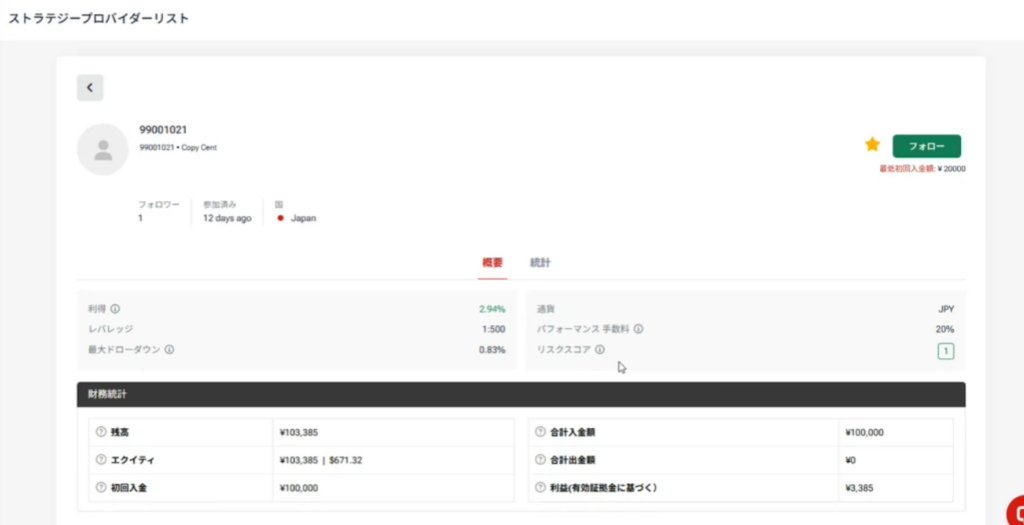Go back using the chevron button
Image resolution: width=1024 pixels, height=525 pixels.
[x=90, y=88]
